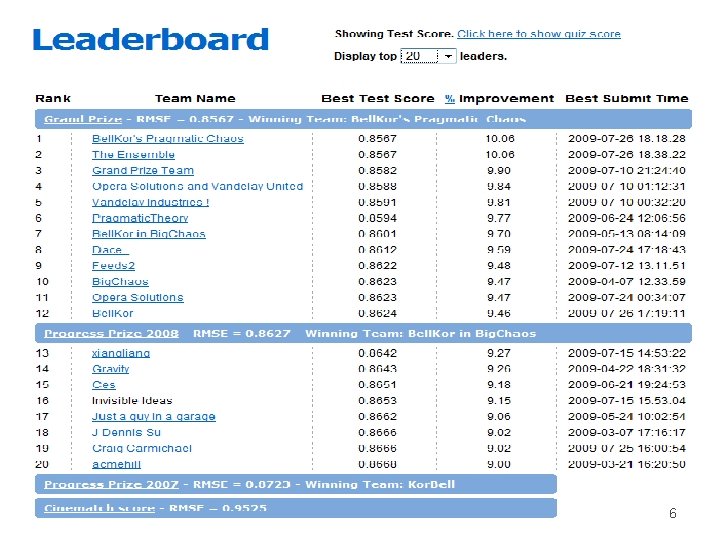Screen dimensions: 720x540
Task: Click the Team Name column header
Action: pyautogui.click(x=195, y=98)
